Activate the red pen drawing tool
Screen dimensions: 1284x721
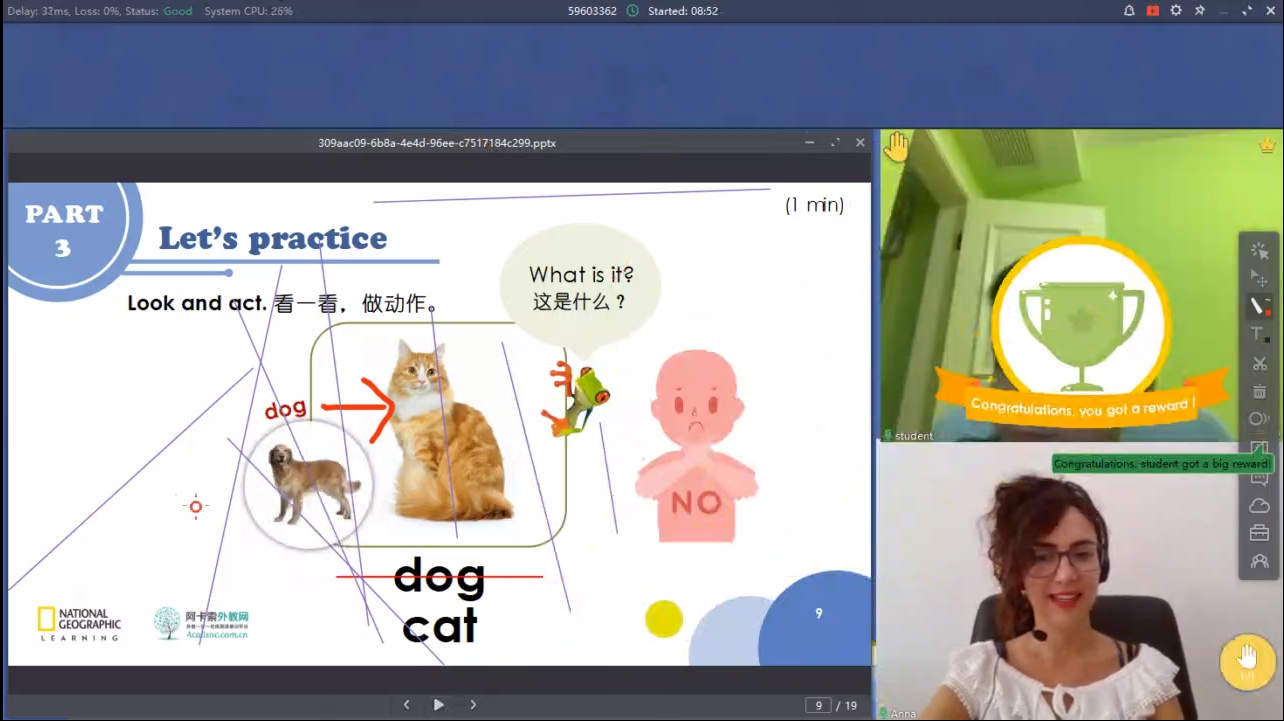point(1259,307)
